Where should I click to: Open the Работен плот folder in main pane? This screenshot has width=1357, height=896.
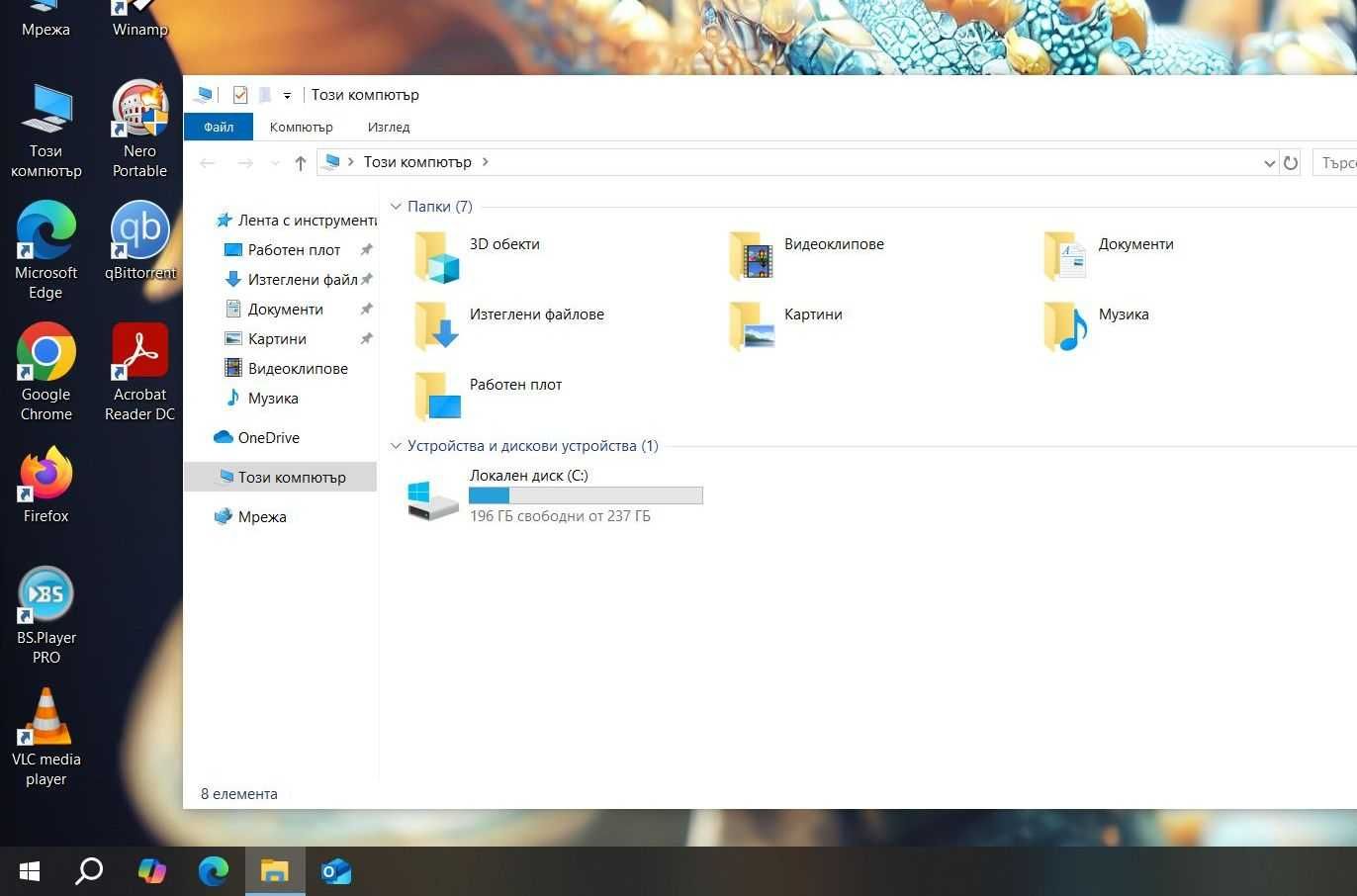click(x=436, y=398)
